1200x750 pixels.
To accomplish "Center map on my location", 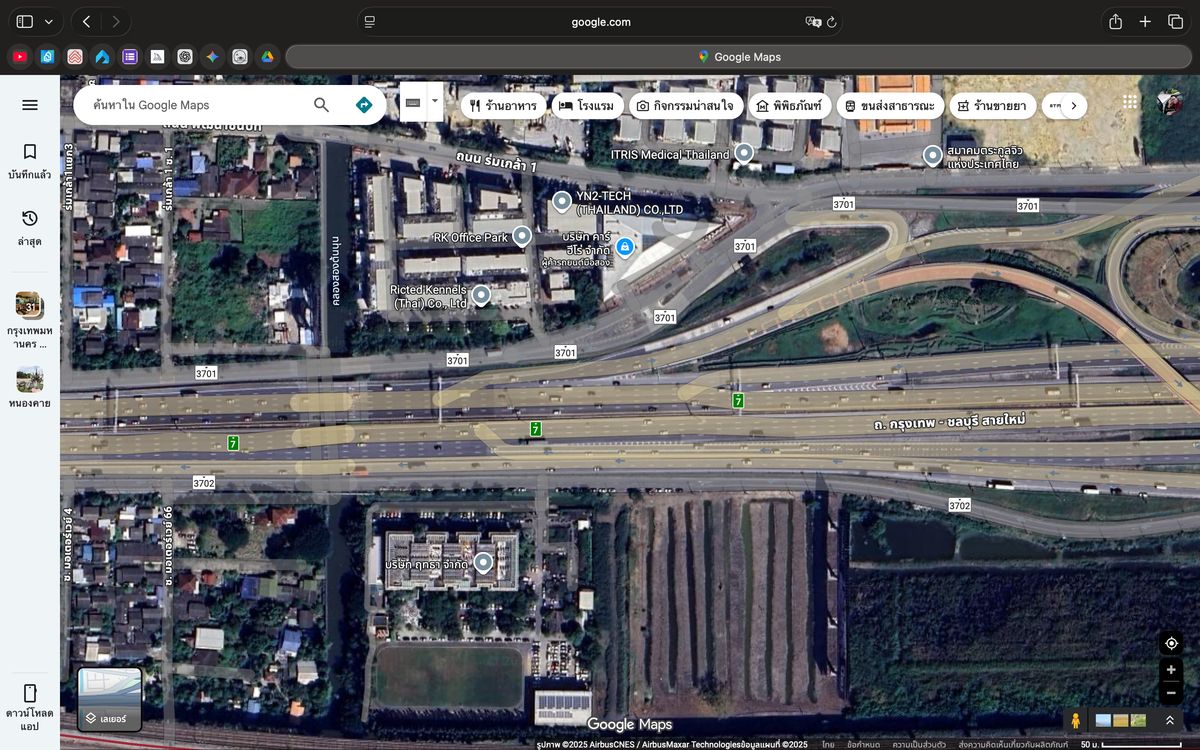I will 1170,643.
